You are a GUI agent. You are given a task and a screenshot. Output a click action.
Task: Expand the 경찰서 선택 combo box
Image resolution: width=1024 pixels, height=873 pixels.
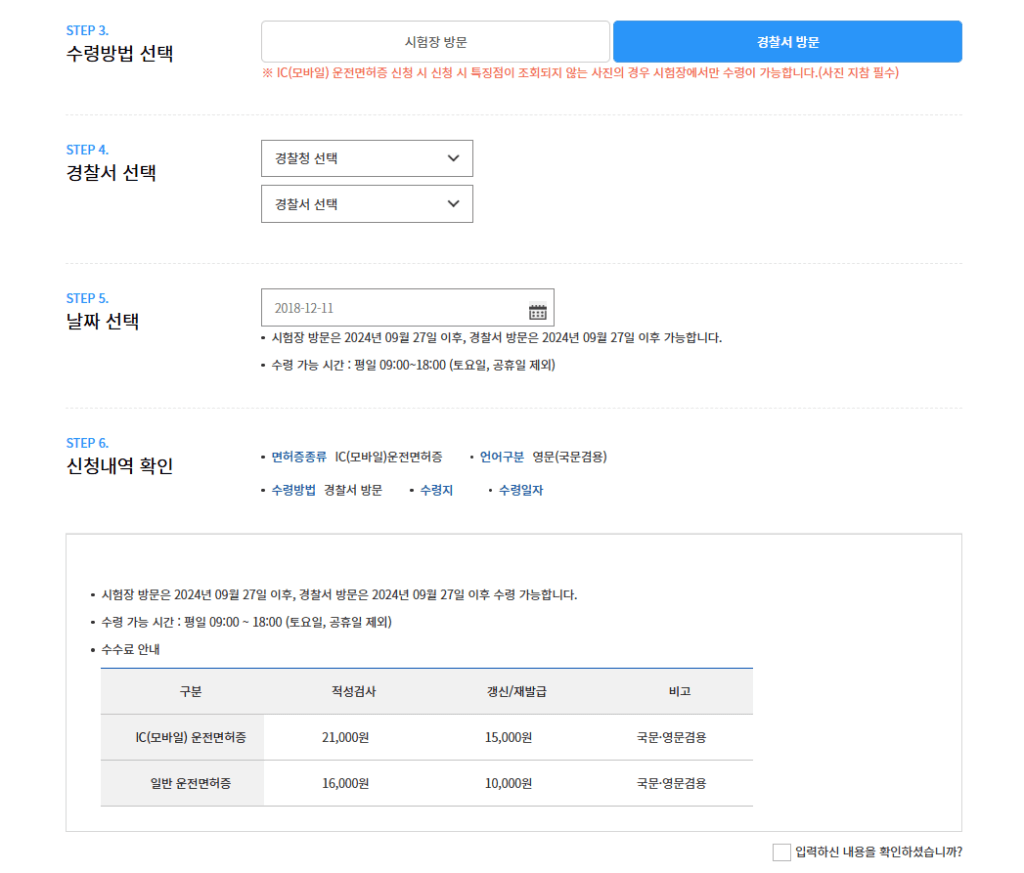point(367,203)
